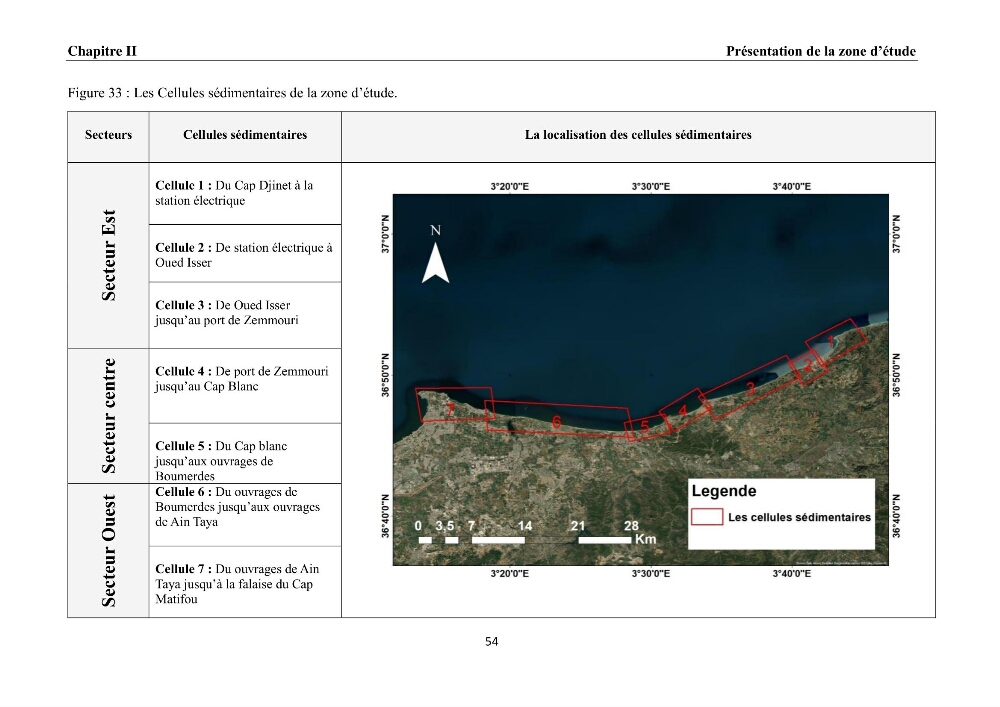Click the red cell 2 rectangle on map
The width and height of the screenshot is (1000, 707).
coord(808,365)
